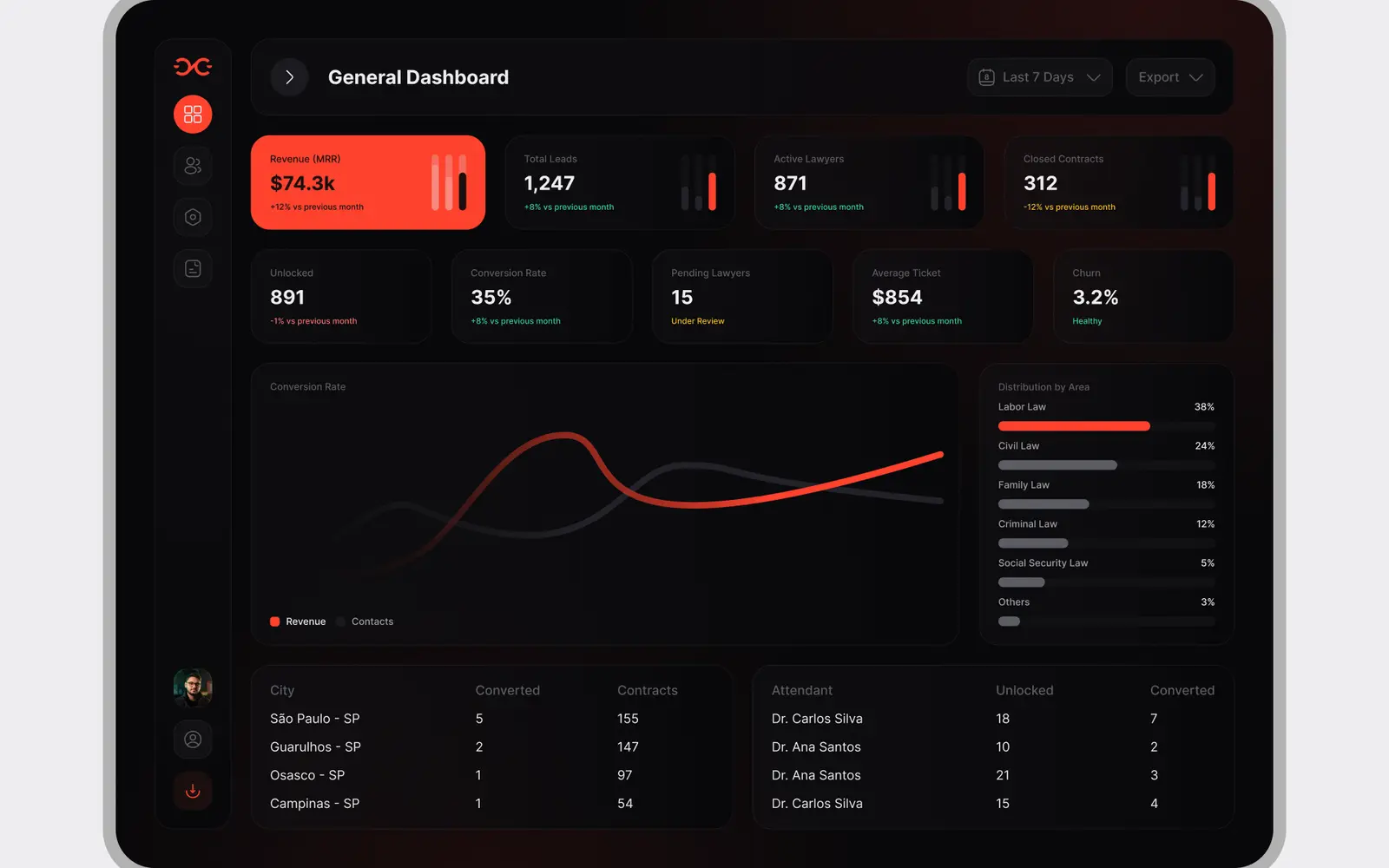Toggle the Contacts legend in chart
The height and width of the screenshot is (868, 1389).
pos(365,621)
